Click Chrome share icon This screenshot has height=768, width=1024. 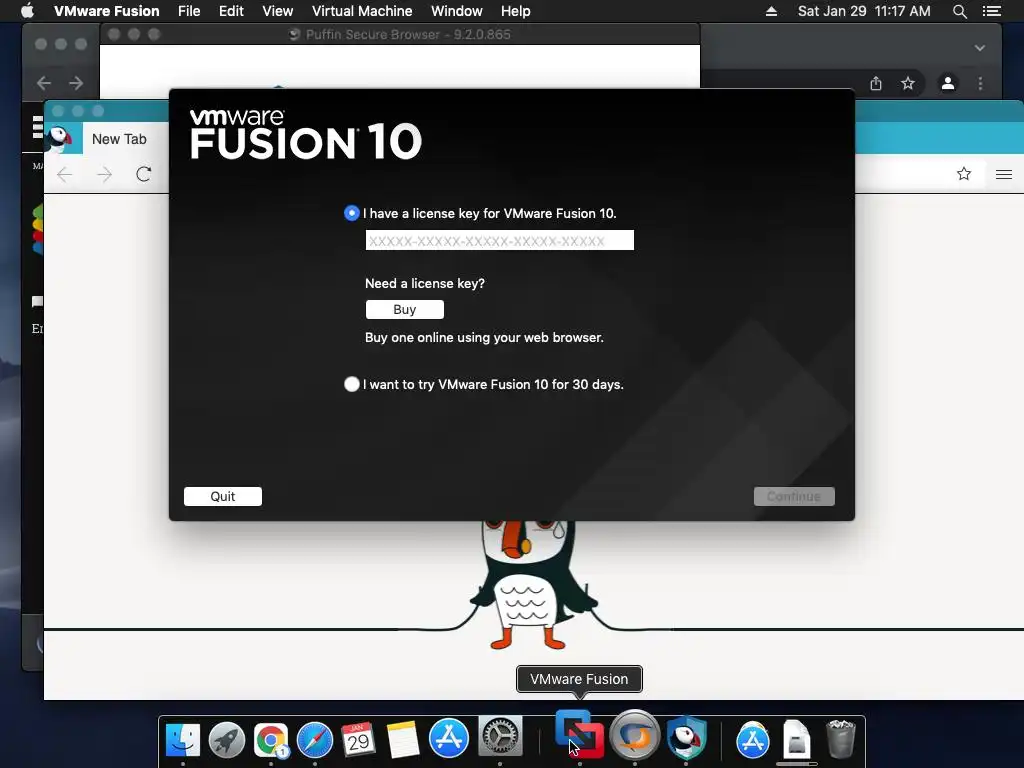click(876, 83)
